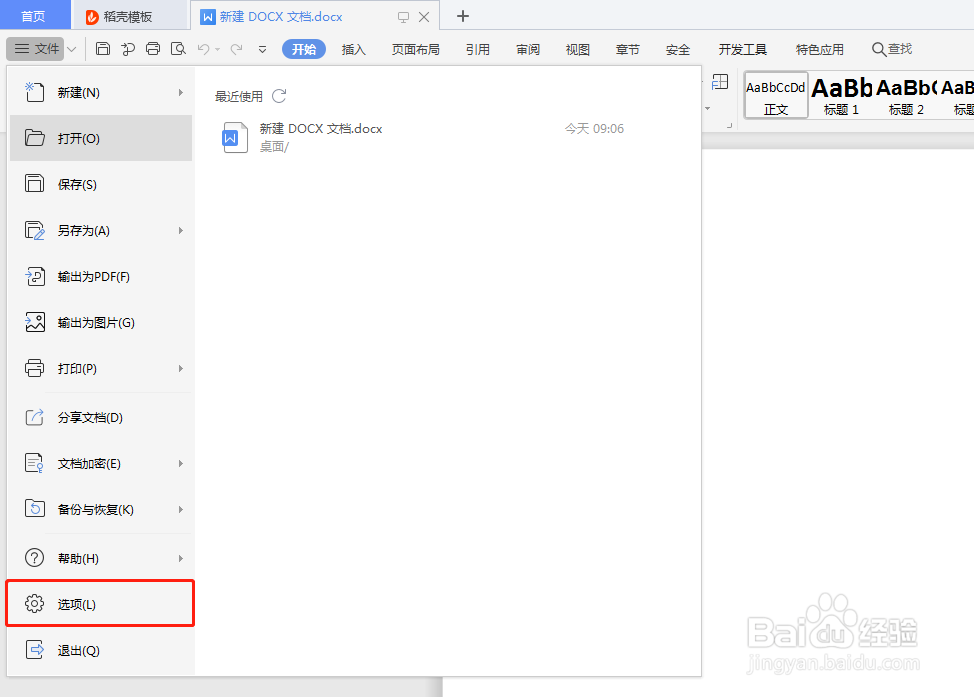Click the Export to PDF icon
The width and height of the screenshot is (974, 697).
point(34,276)
